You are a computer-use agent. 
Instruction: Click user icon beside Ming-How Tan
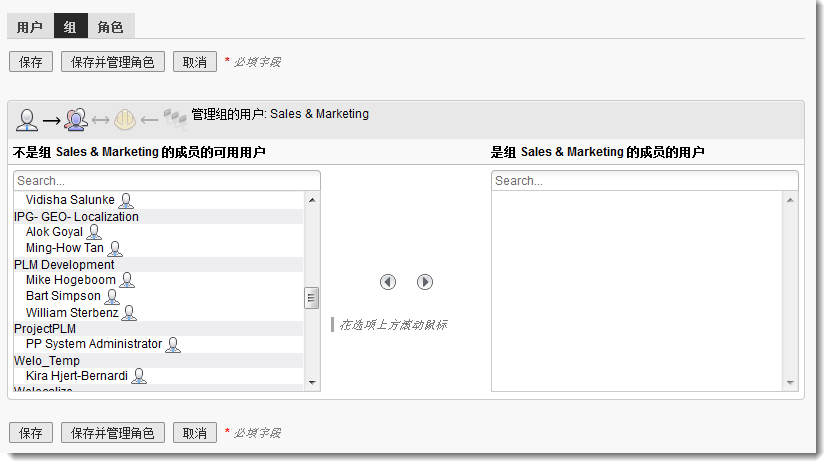[115, 249]
